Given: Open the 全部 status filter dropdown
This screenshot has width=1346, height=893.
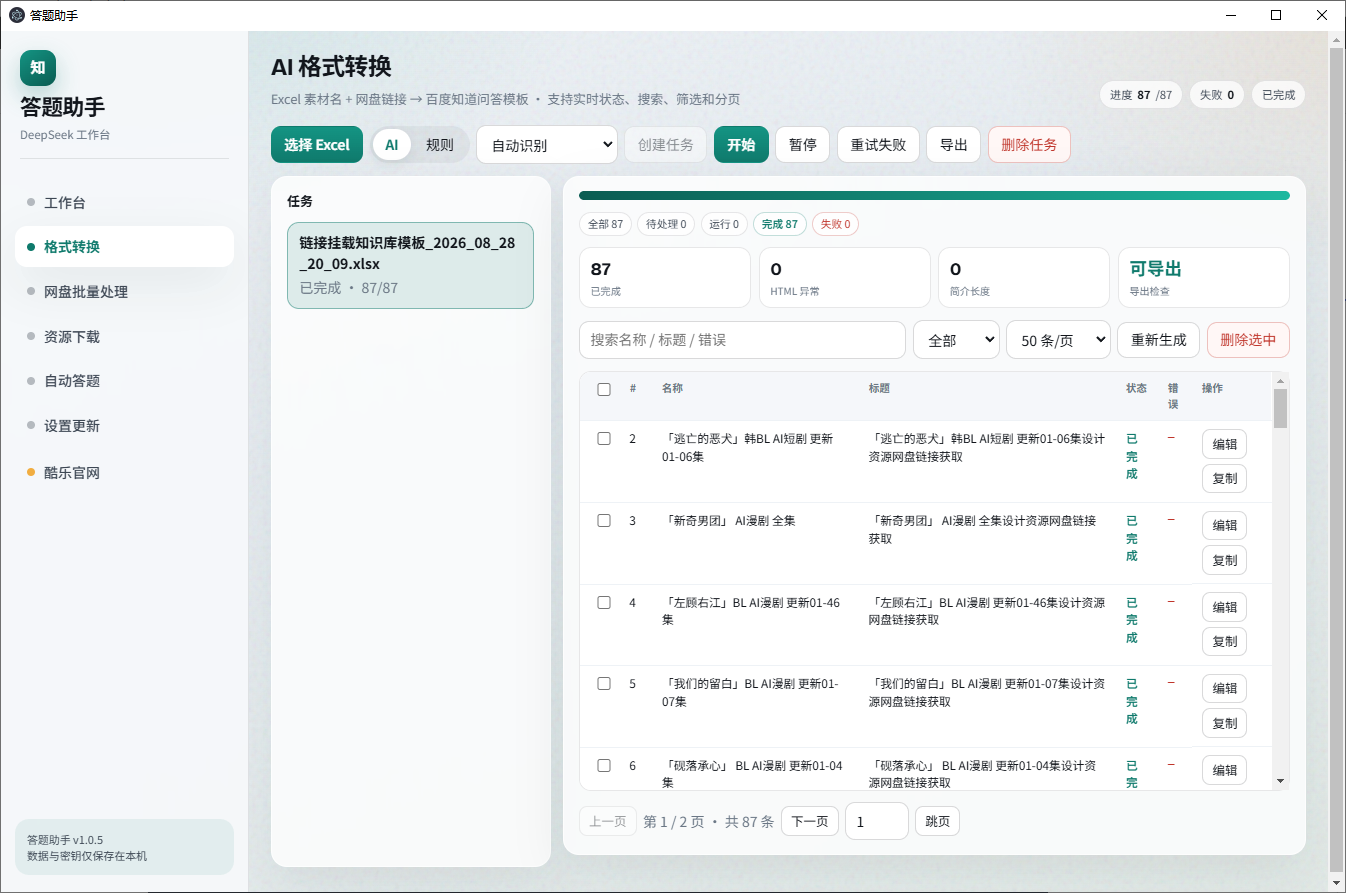Looking at the screenshot, I should pyautogui.click(x=956, y=340).
